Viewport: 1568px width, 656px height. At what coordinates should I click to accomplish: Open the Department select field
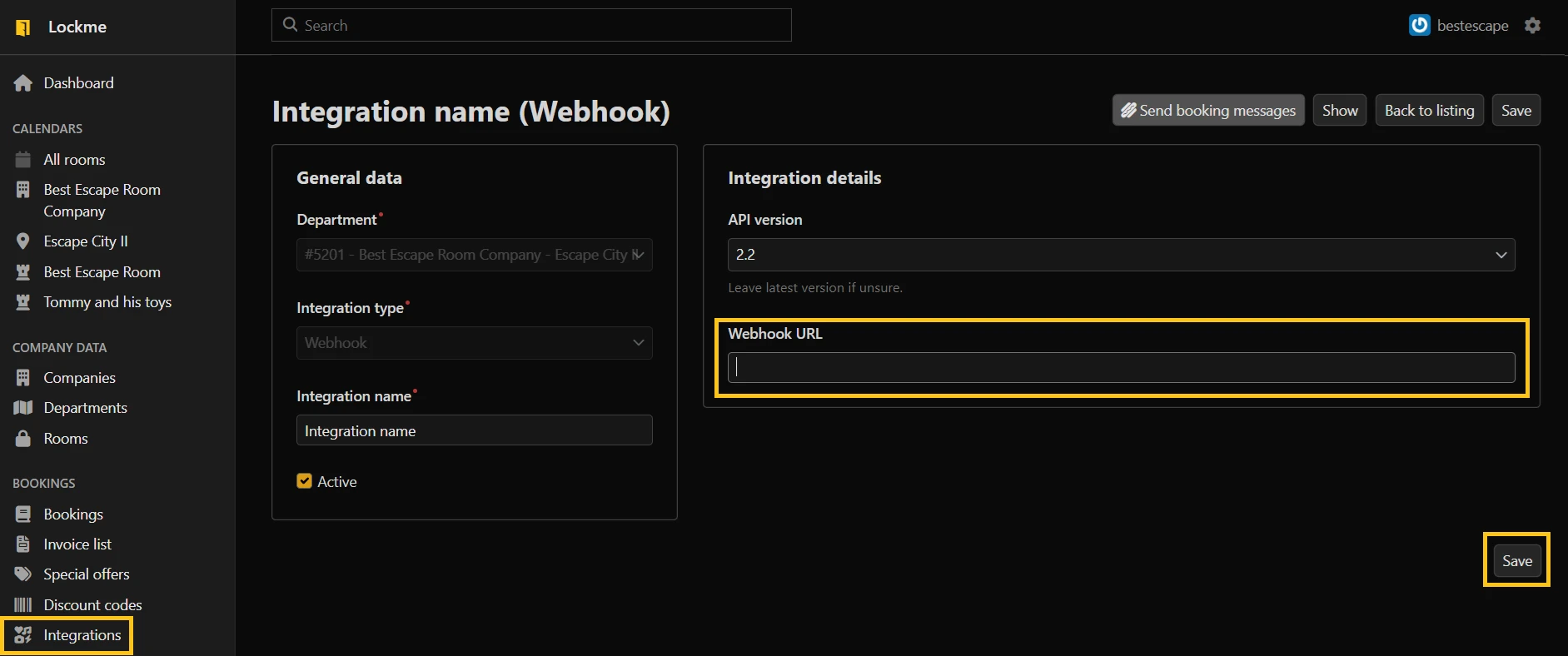pos(474,255)
